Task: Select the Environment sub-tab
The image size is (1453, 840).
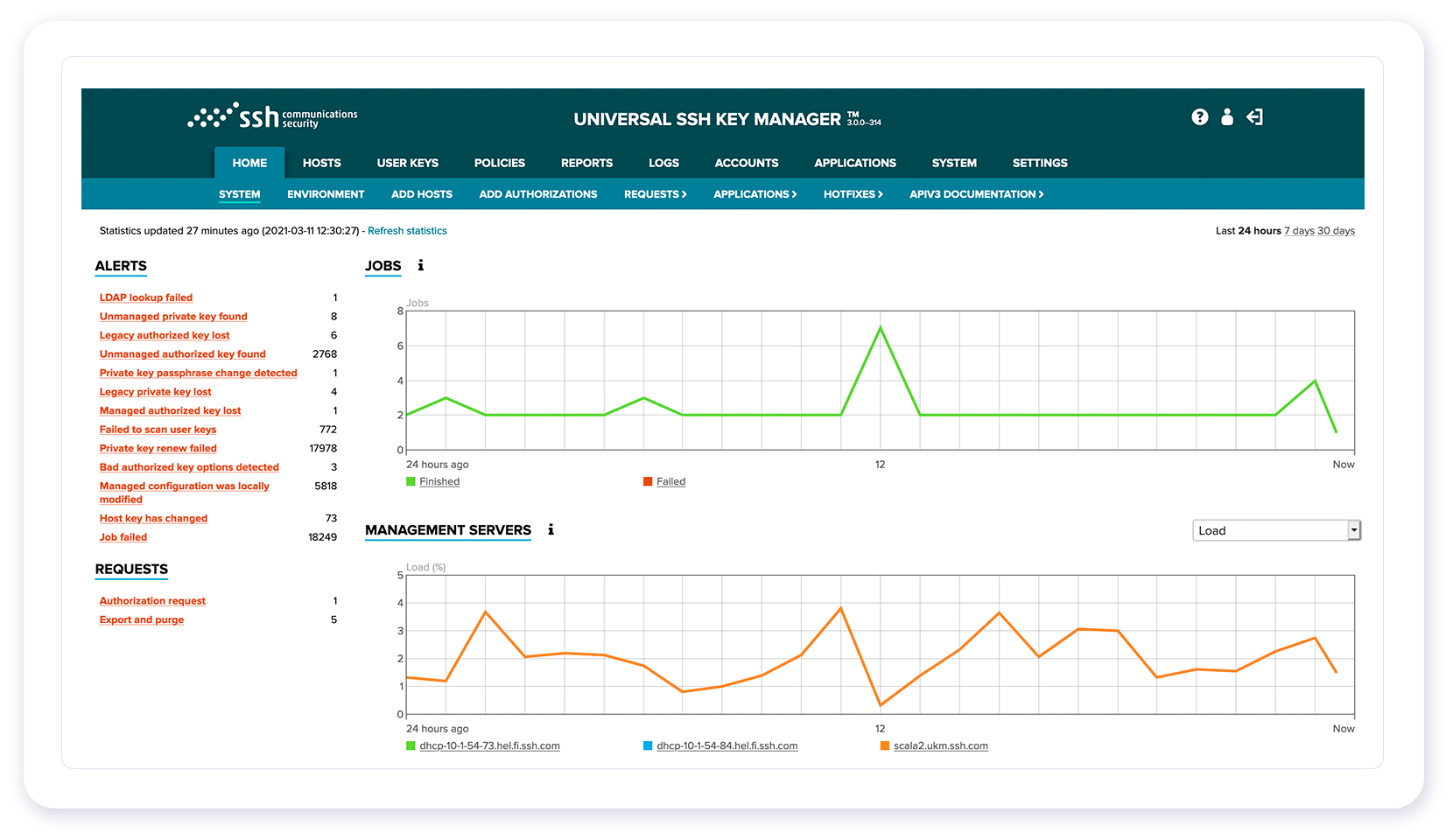Action: [326, 194]
